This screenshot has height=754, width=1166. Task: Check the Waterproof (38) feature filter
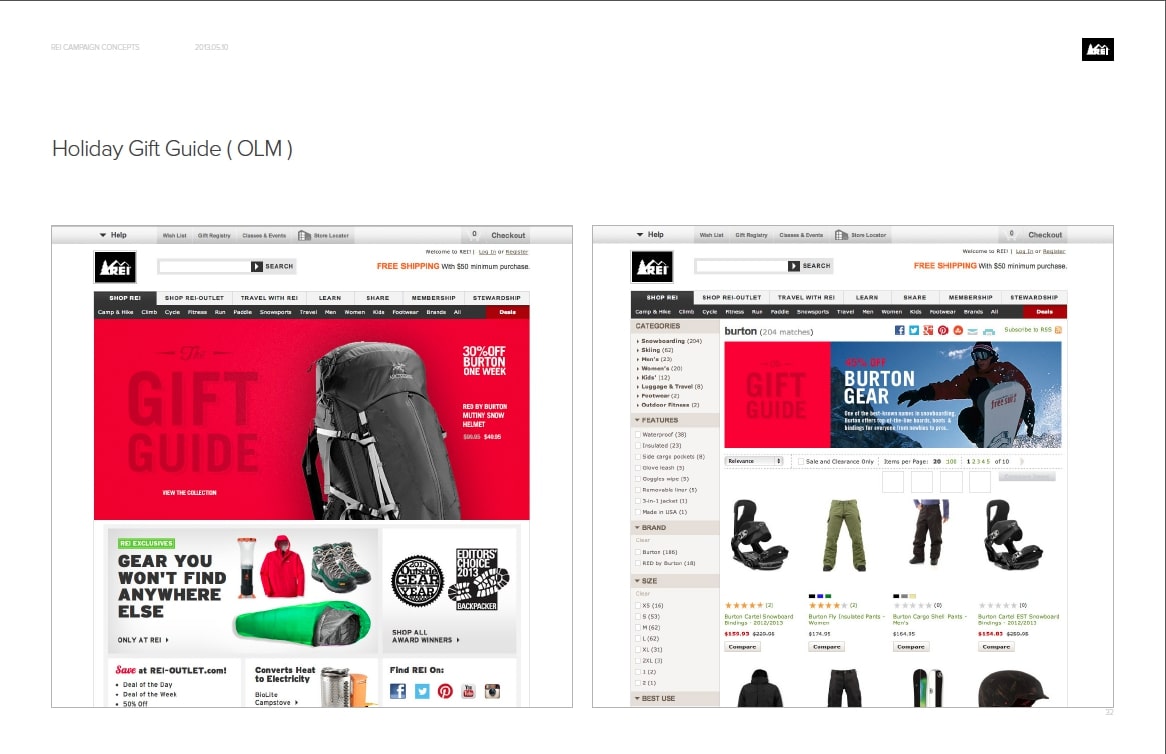pos(638,434)
